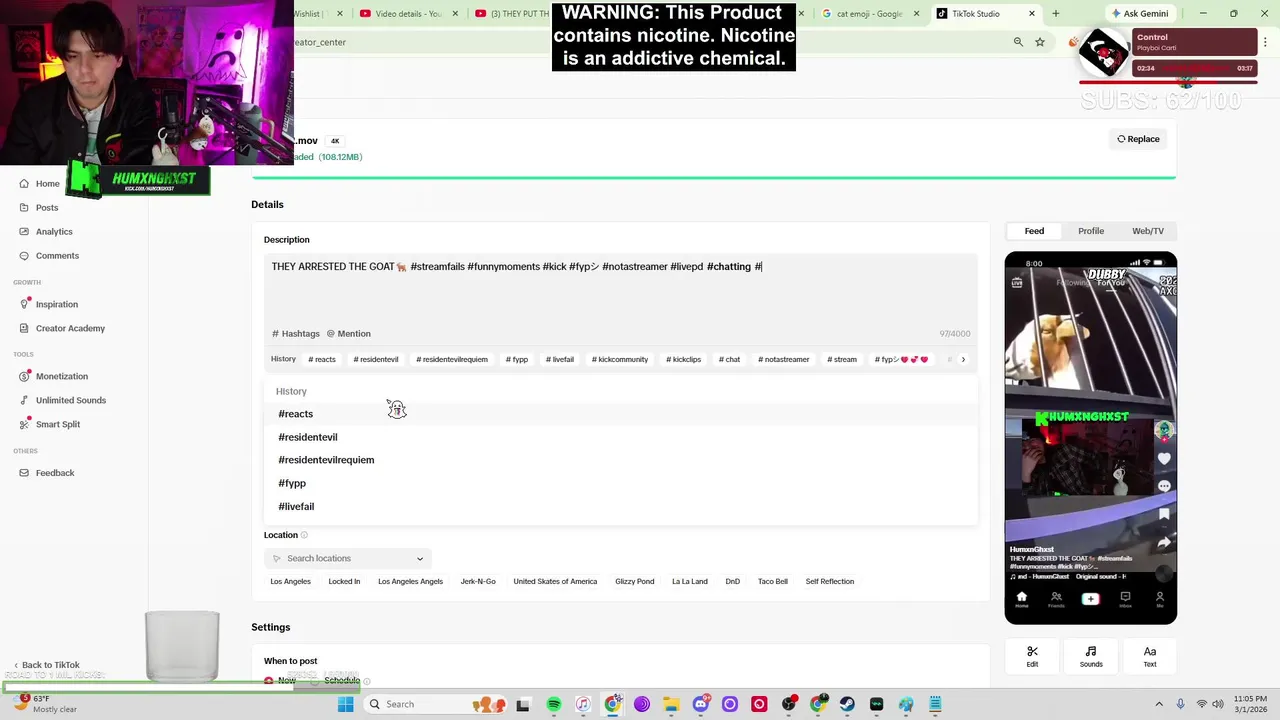
Task: Click the address bar zoom magnifier icon
Action: tap(1018, 42)
